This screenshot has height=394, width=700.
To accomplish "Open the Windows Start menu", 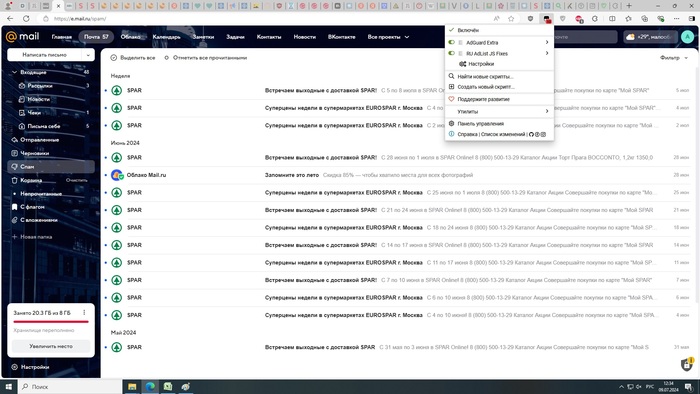I will [8, 386].
